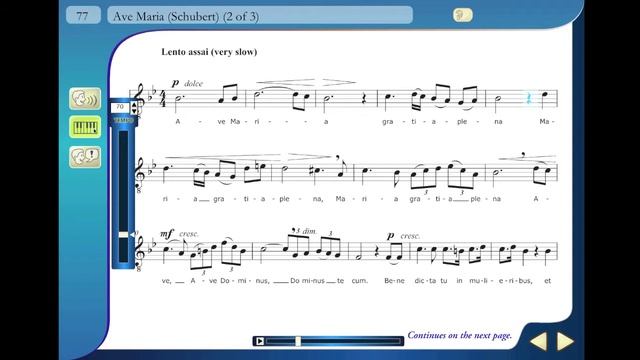Click the vertical tempo slider handle
640x360 pixels.
[123, 235]
